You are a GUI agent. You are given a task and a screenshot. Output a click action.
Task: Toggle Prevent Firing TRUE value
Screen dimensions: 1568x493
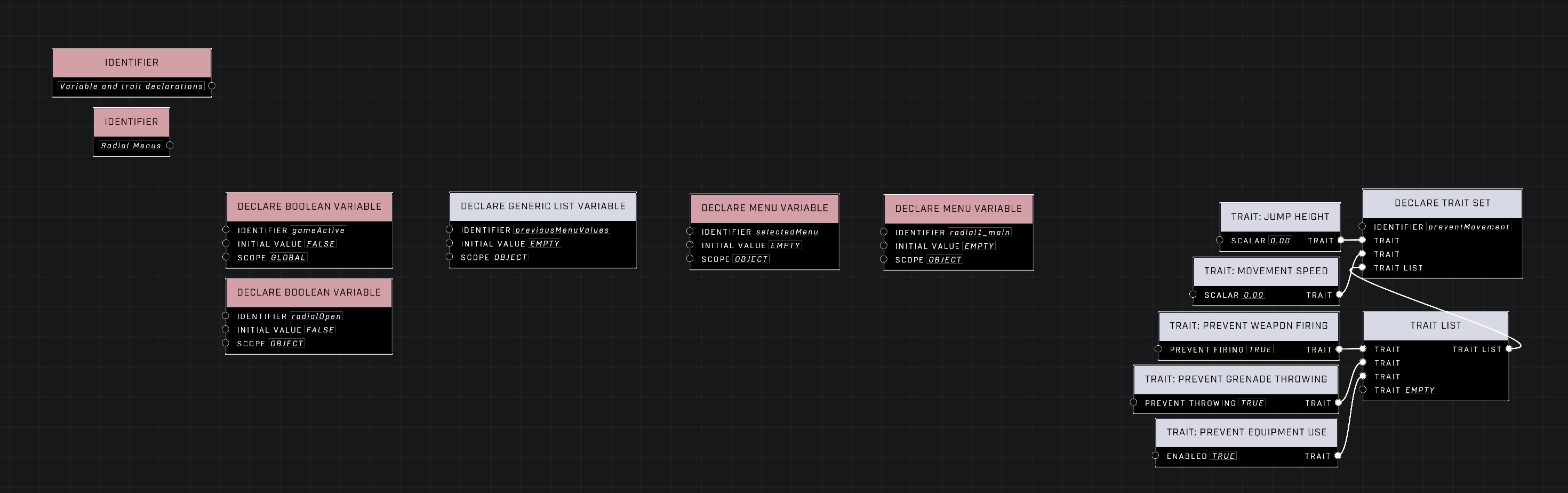(1260, 350)
